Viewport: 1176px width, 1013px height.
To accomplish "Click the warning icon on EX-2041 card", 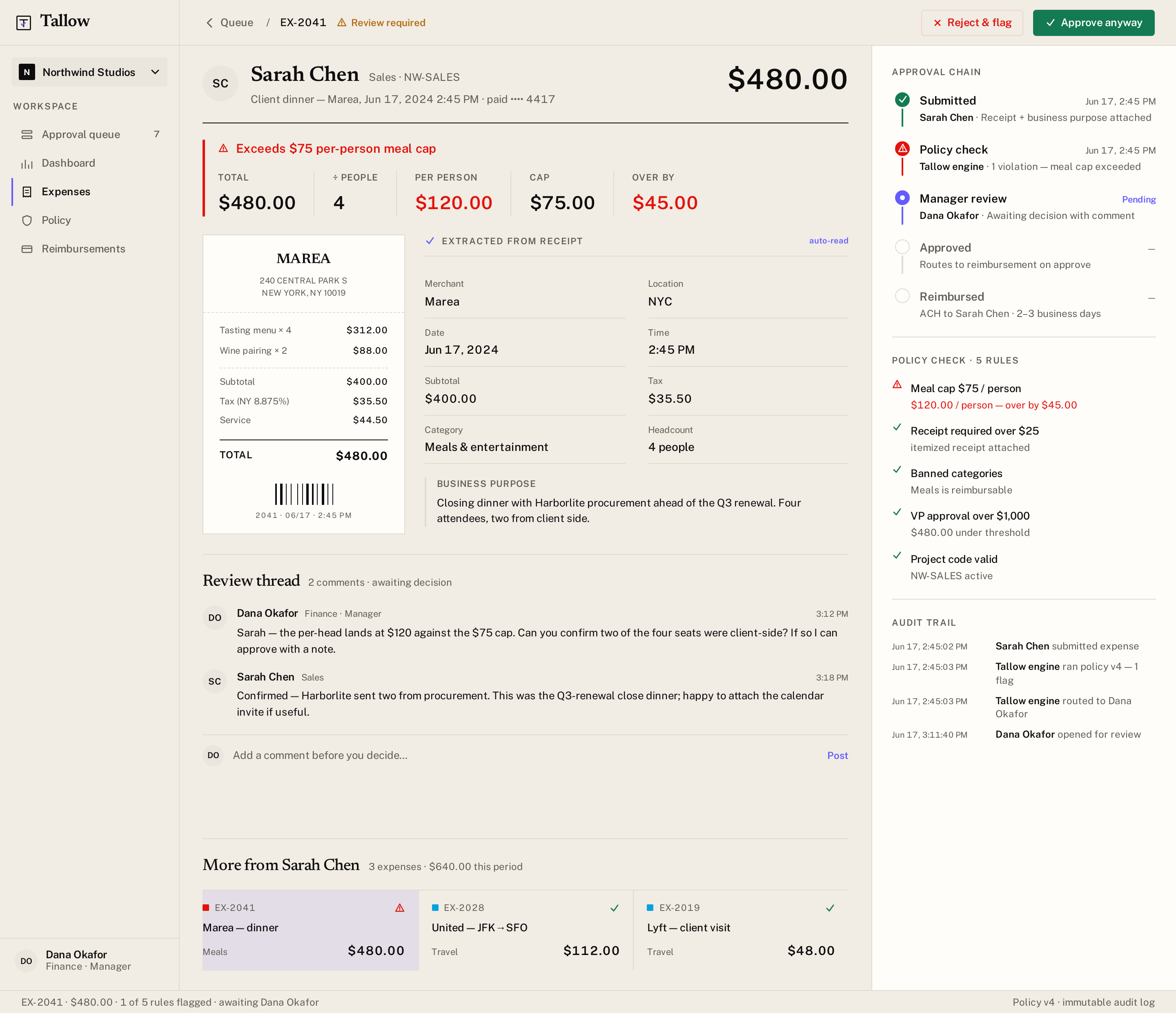I will click(400, 908).
